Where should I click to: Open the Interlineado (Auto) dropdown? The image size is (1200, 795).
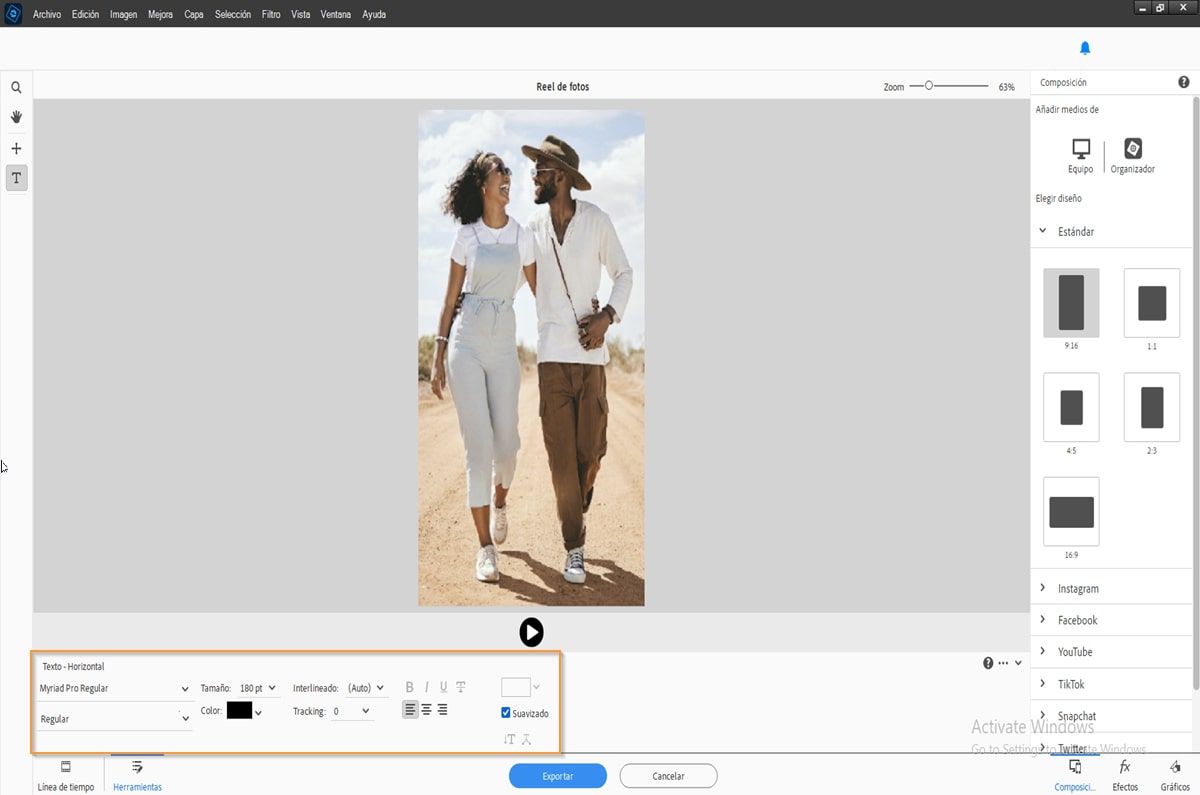[x=366, y=688]
